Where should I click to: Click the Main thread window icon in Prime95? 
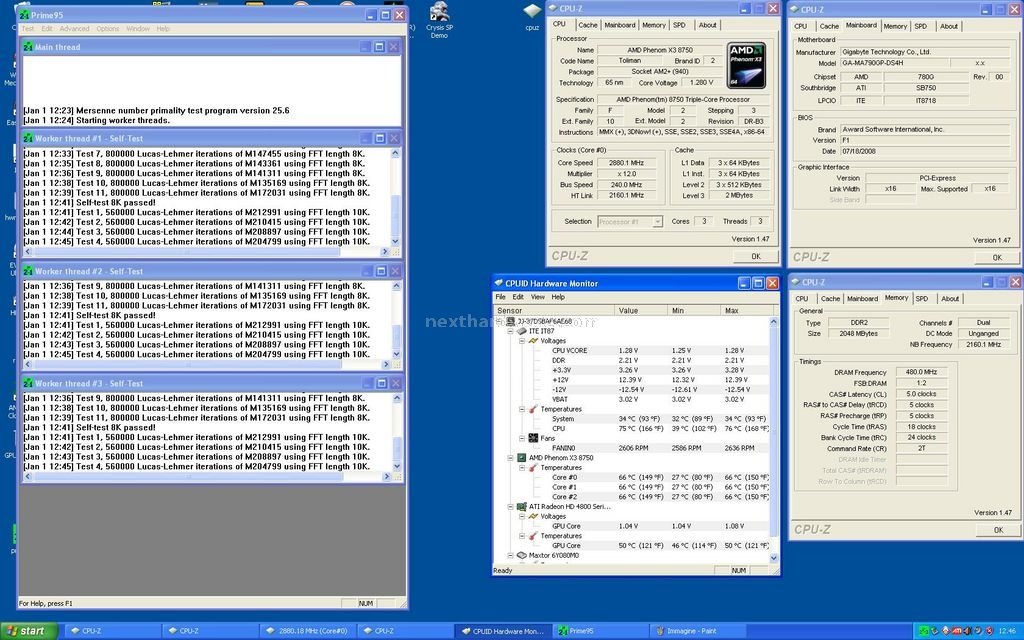(28, 47)
